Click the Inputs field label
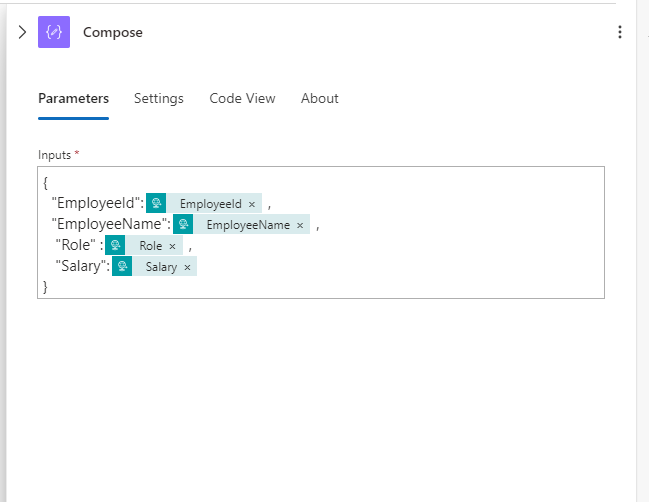 tap(55, 155)
